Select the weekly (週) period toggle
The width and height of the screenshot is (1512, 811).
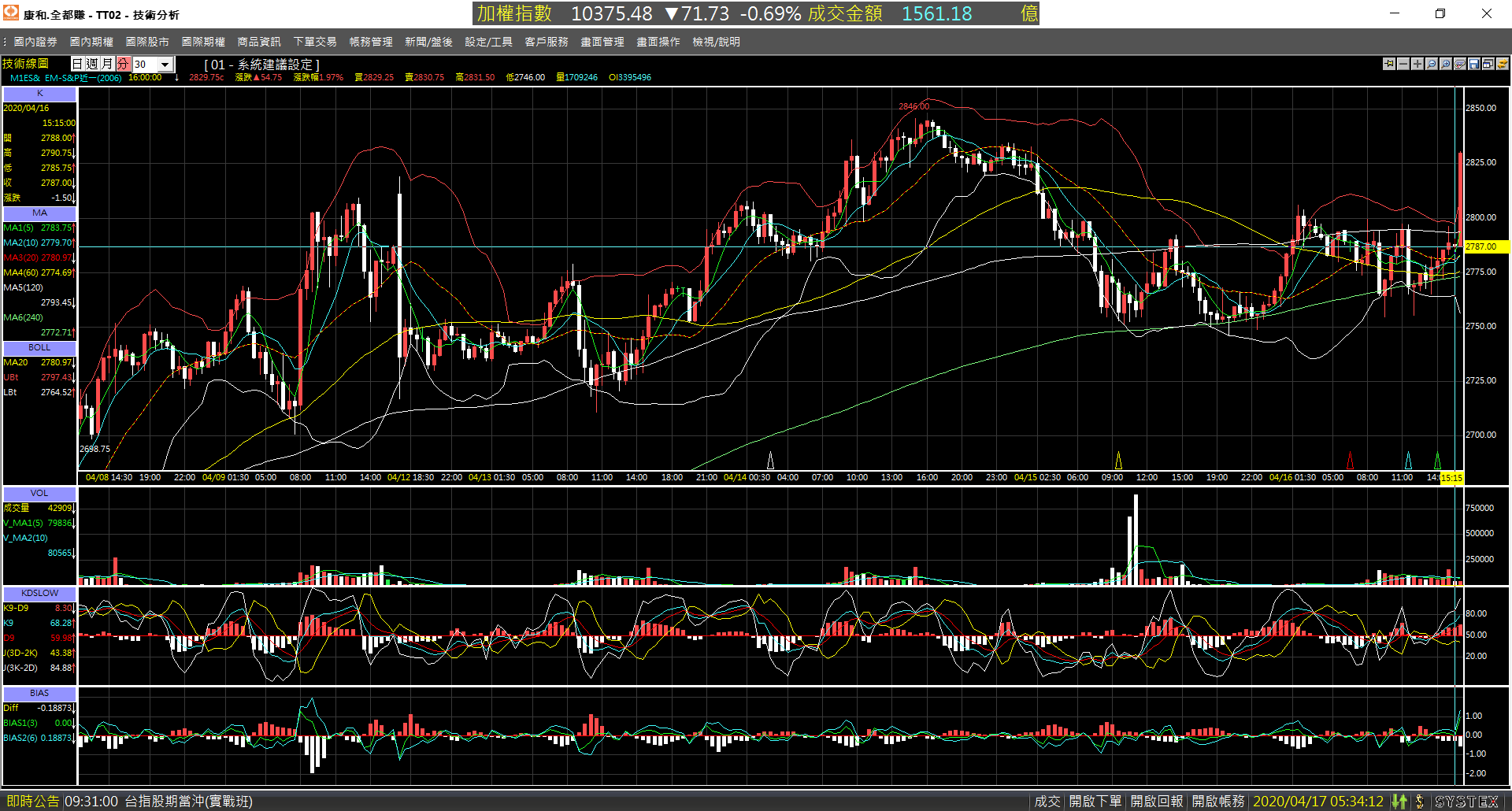[92, 64]
